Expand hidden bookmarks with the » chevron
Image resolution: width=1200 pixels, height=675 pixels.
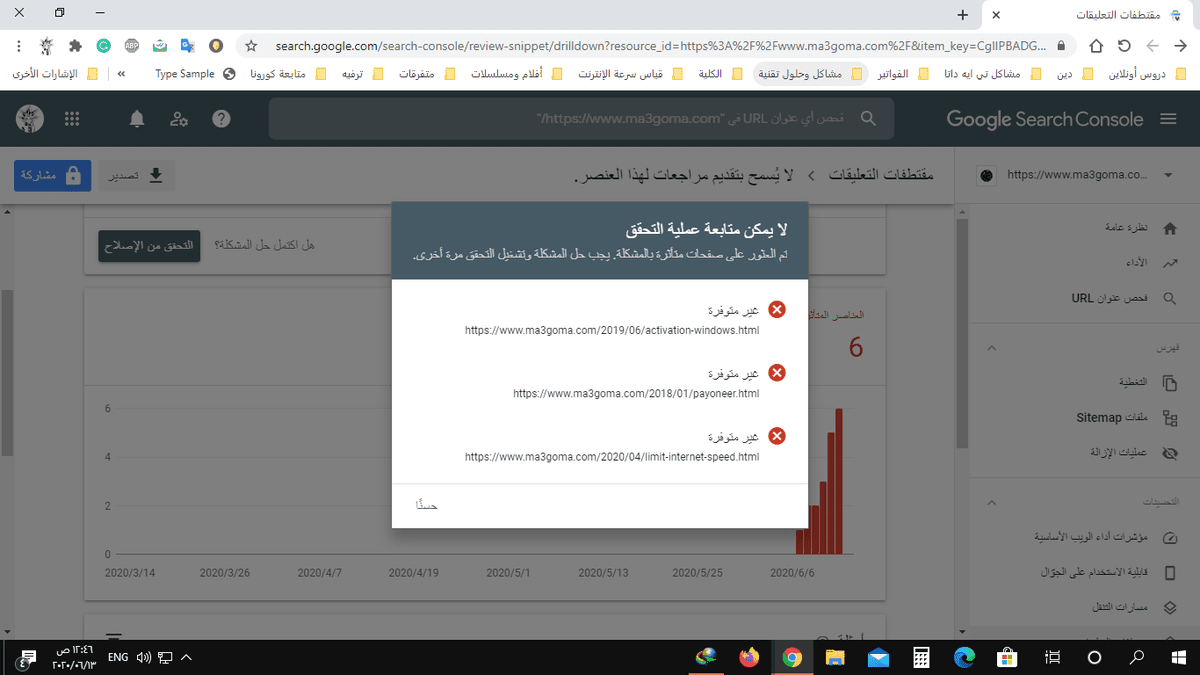point(122,74)
